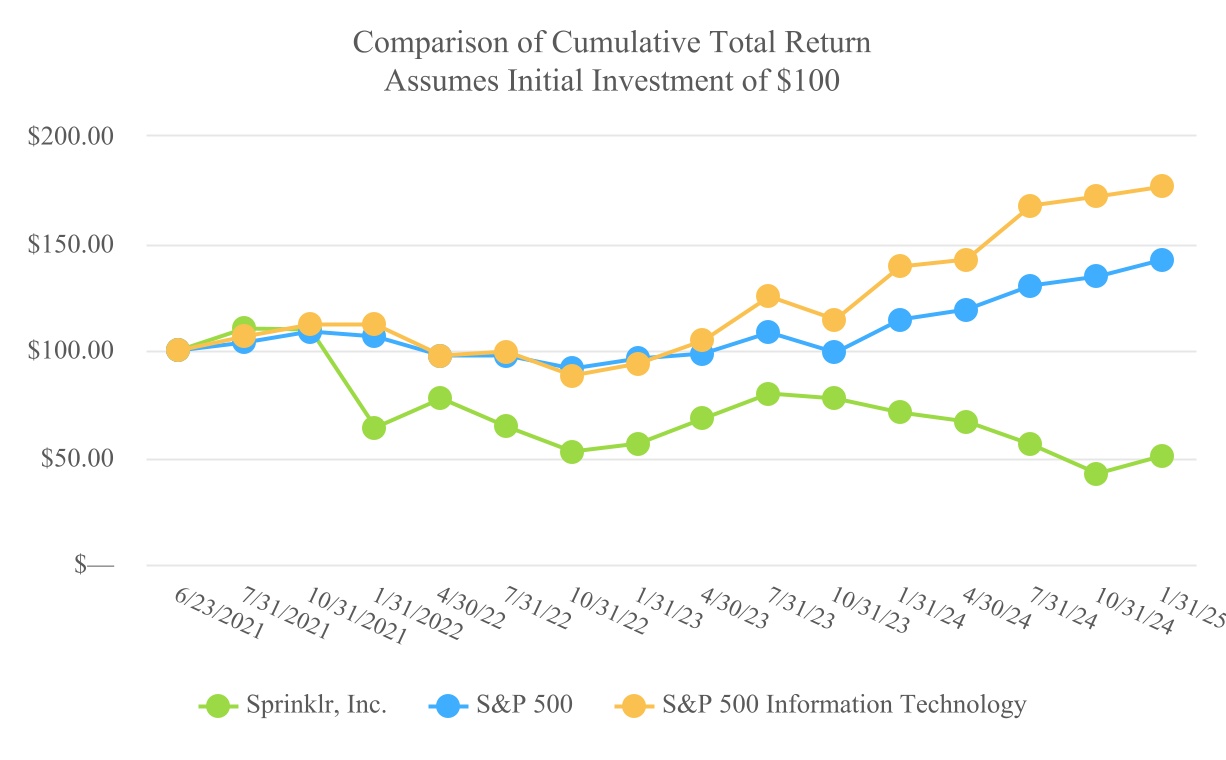1226x760 pixels.
Task: Select the orange data point at 1/31/25
Action: (1161, 186)
